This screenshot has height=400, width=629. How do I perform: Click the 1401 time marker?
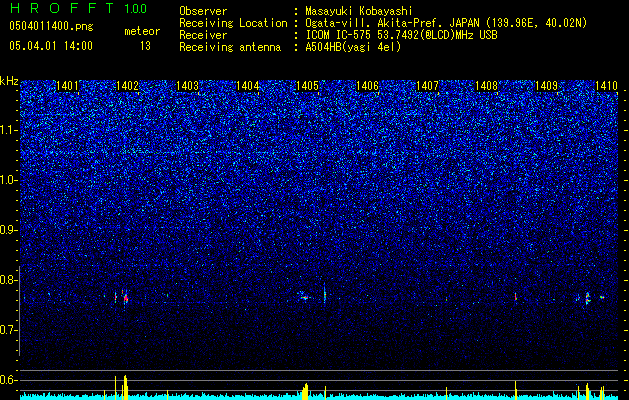tap(67, 86)
